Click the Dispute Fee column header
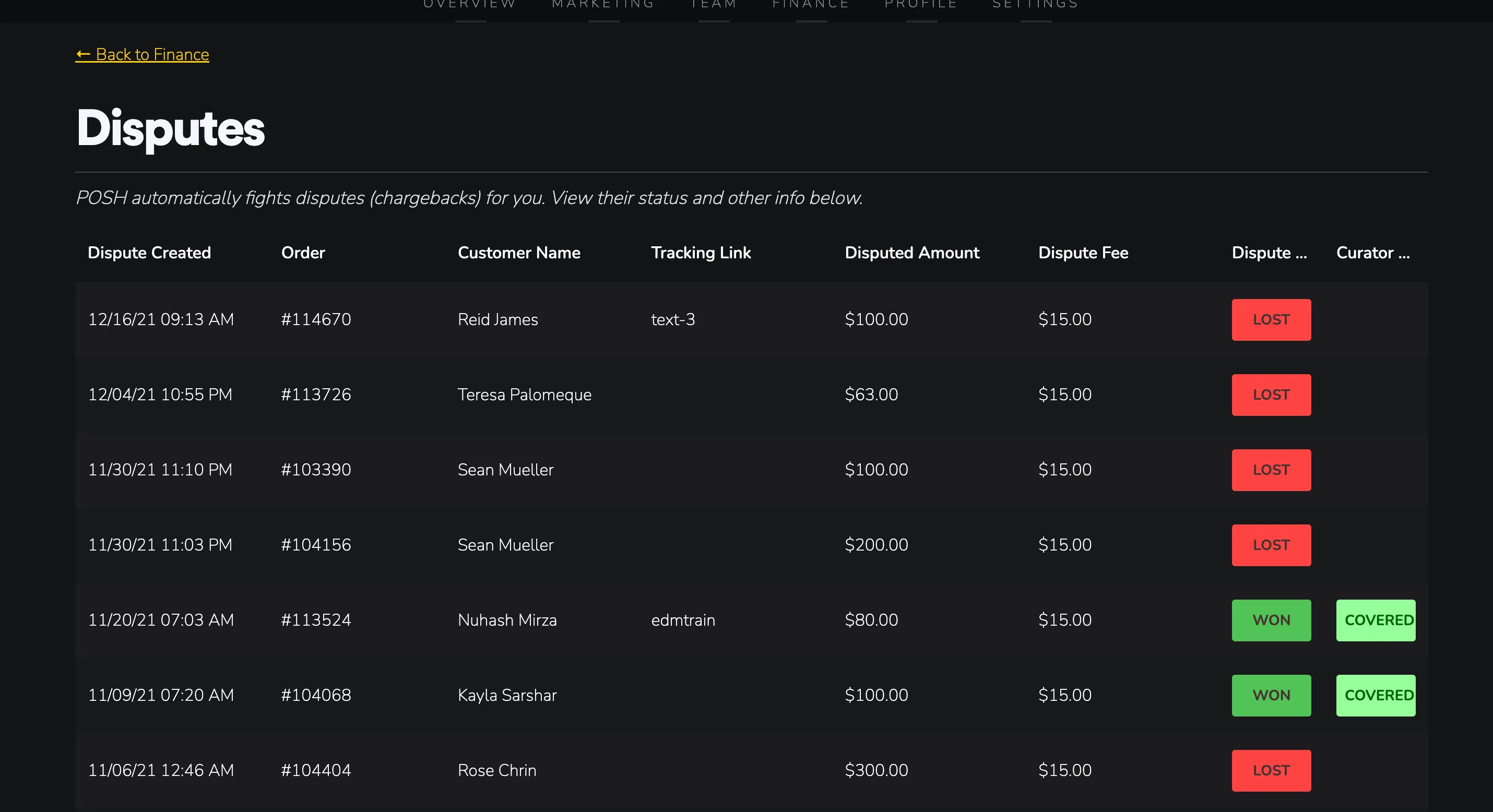This screenshot has width=1493, height=812. coord(1083,253)
